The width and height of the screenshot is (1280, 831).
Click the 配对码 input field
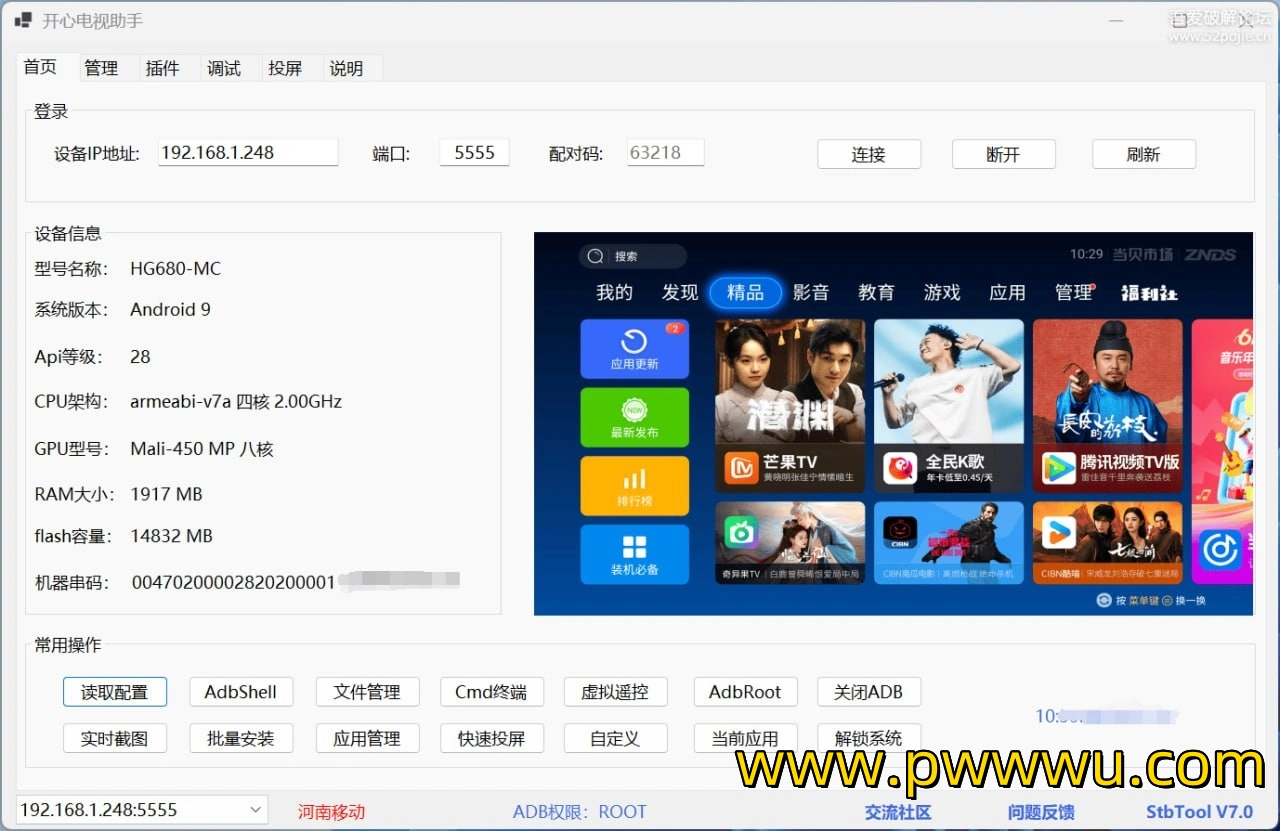666,153
